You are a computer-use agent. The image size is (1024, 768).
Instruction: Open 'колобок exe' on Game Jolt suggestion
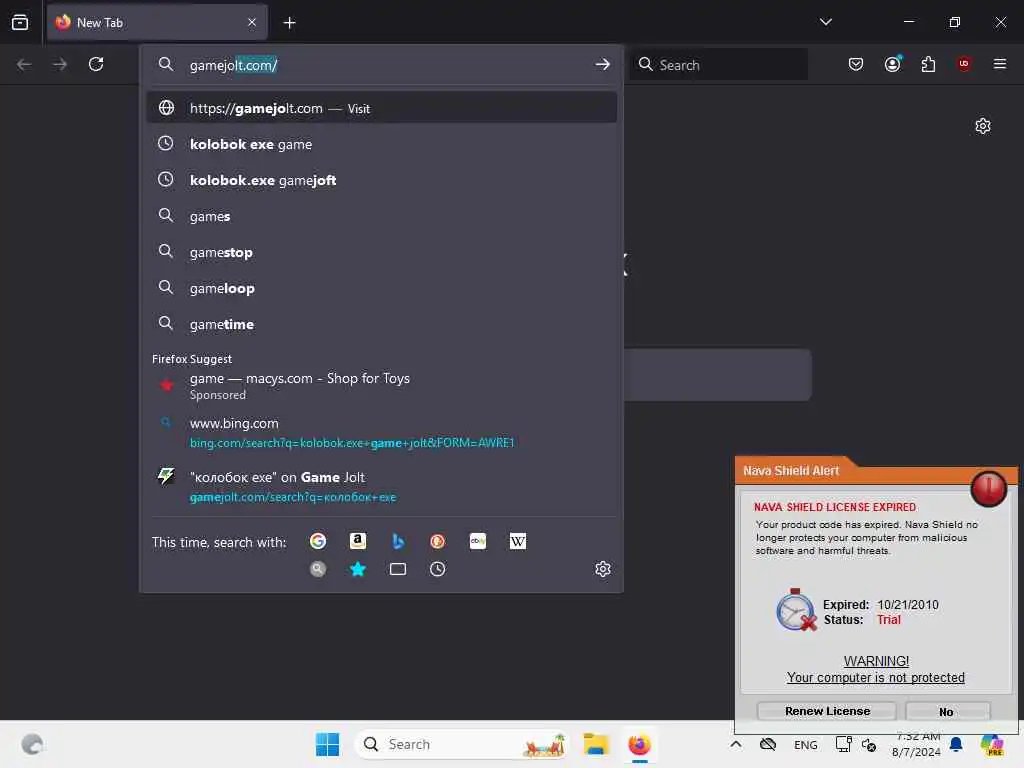[382, 487]
